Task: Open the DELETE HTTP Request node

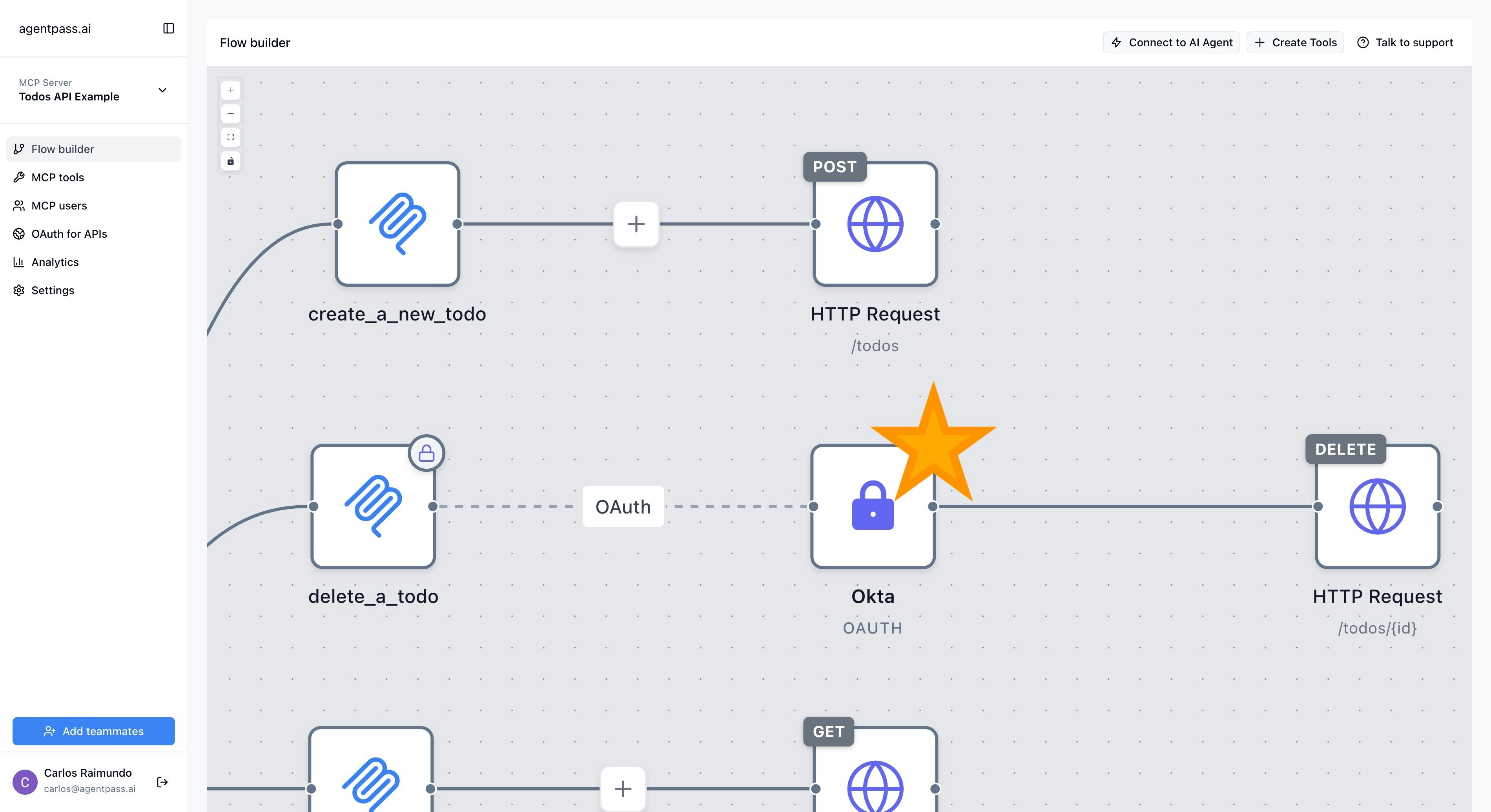Action: 1377,506
